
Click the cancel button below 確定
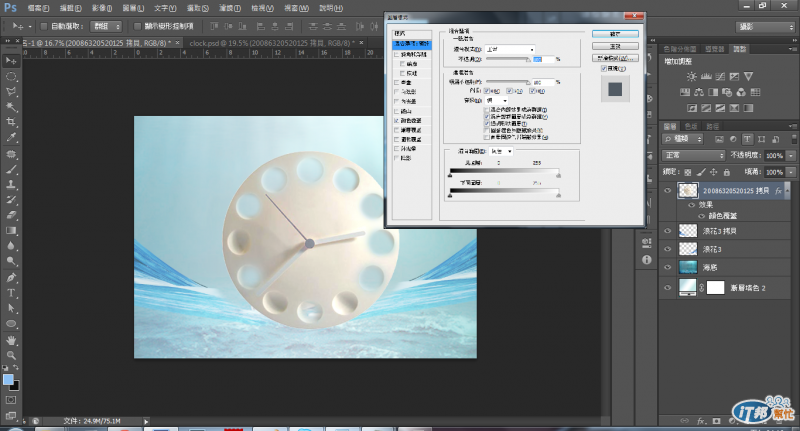click(615, 46)
